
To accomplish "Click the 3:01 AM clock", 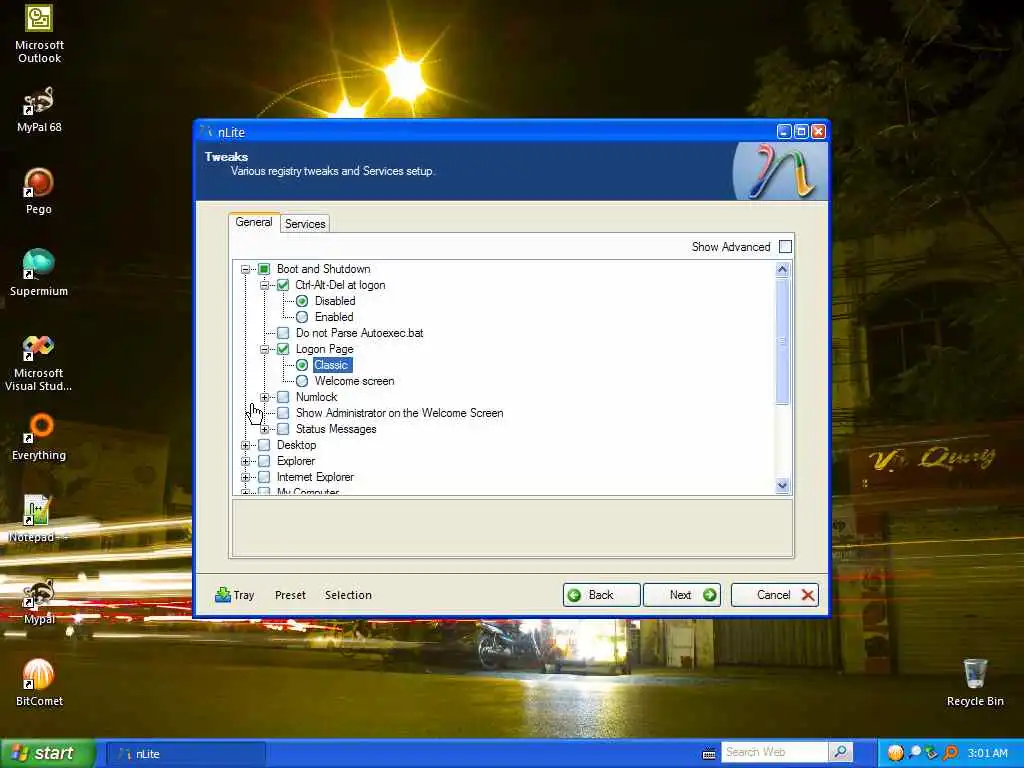I will 987,753.
